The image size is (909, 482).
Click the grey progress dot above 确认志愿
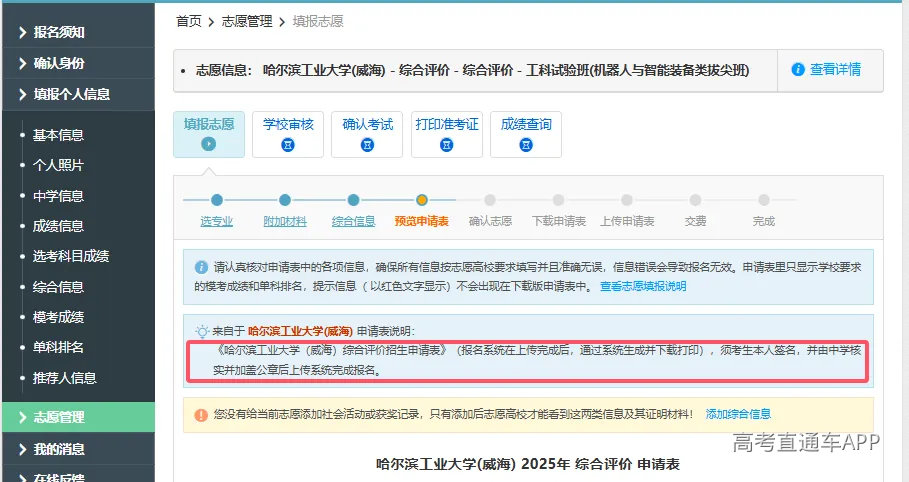[x=490, y=200]
